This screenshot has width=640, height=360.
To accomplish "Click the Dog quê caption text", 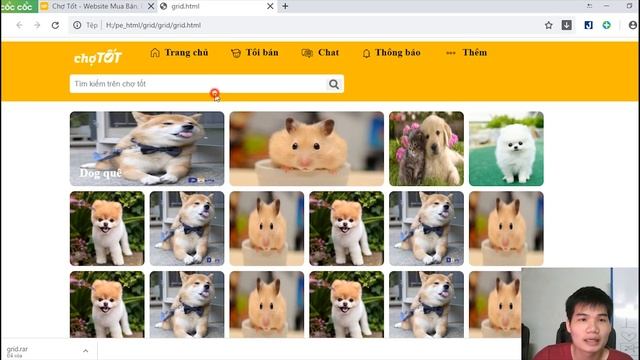I will 100,173.
